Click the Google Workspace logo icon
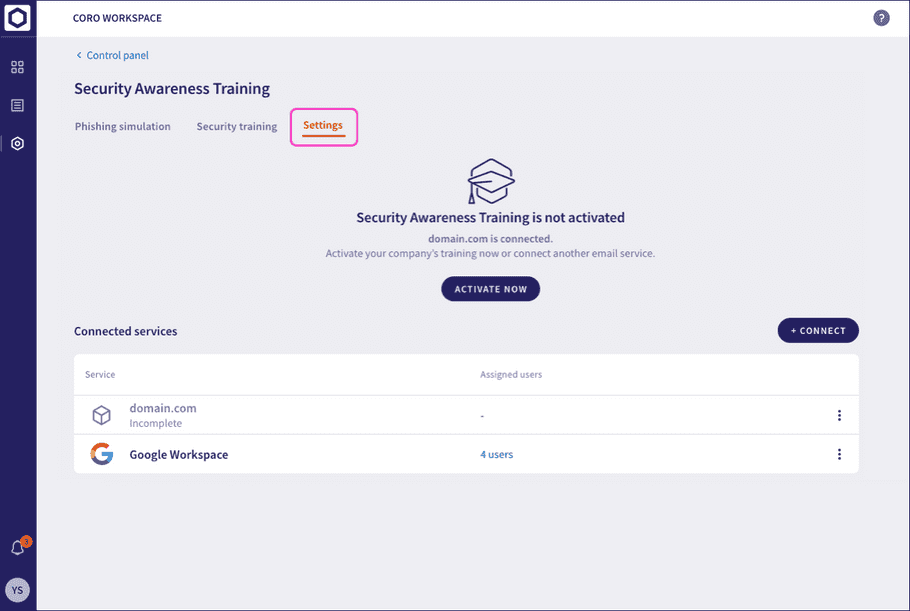The image size is (910, 611). tap(101, 454)
